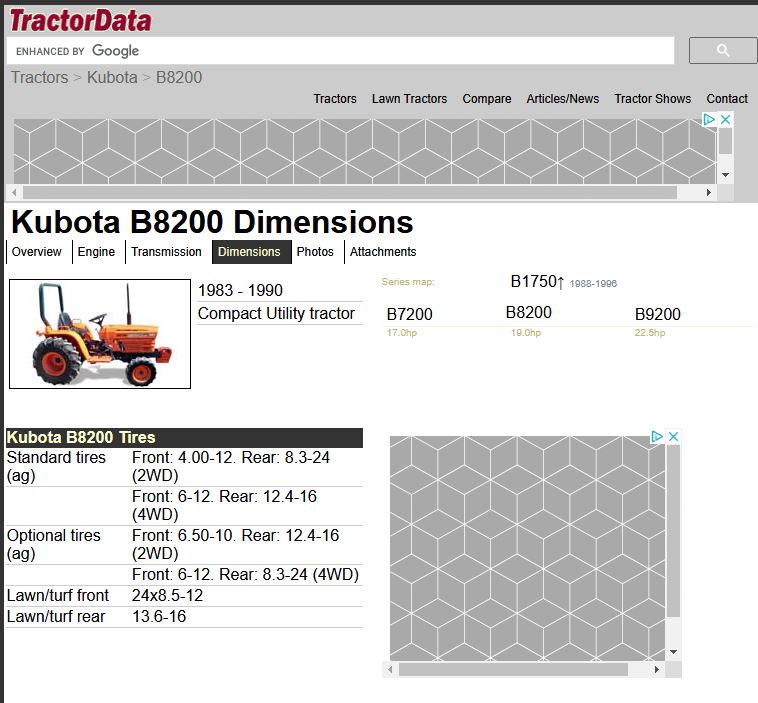The width and height of the screenshot is (758, 703).
Task: Click 'Front: 4.00-12. Rear: 8.3-24 (2WD)' value
Action: pos(231,467)
